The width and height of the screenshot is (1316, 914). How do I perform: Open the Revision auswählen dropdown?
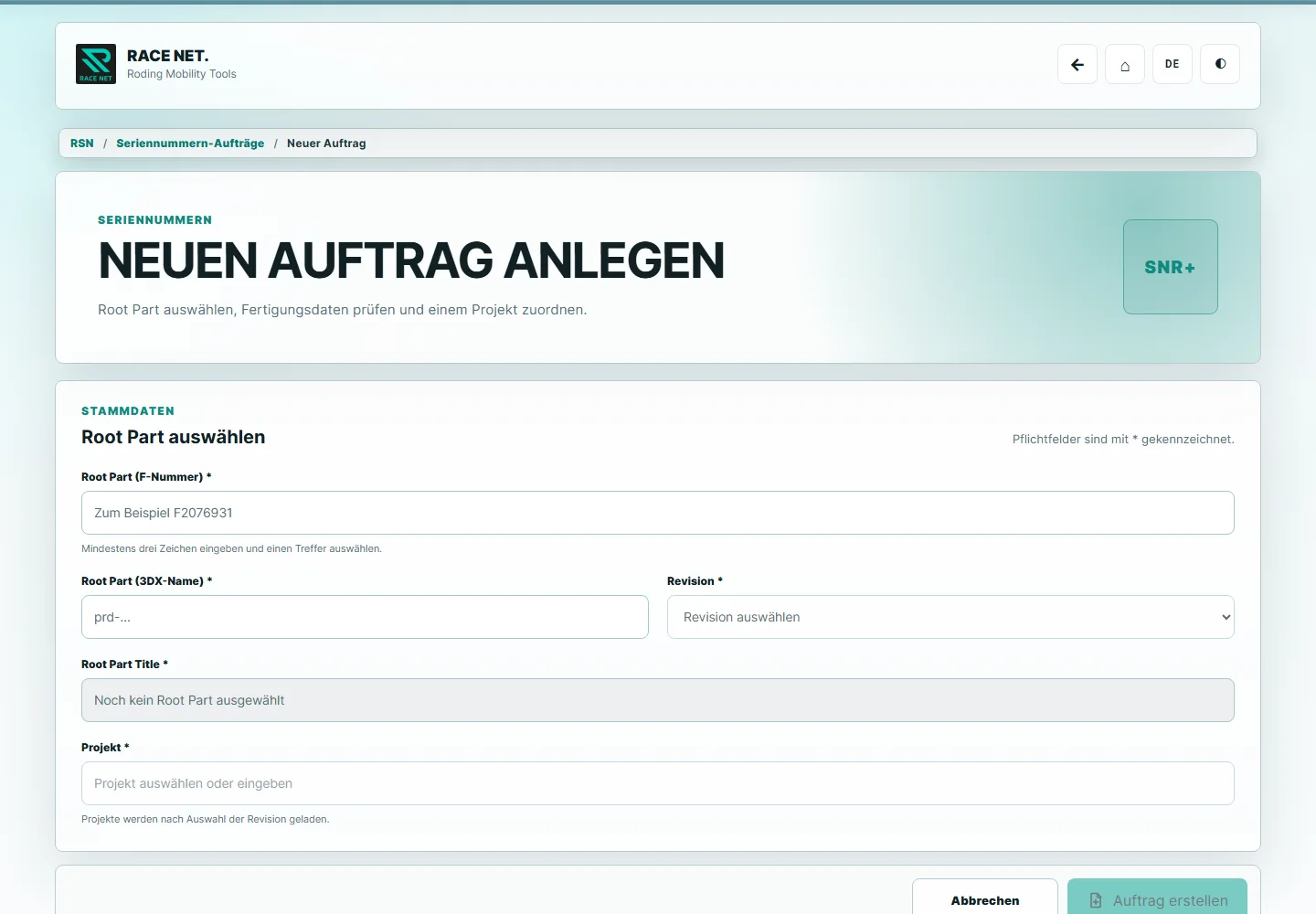pos(950,617)
